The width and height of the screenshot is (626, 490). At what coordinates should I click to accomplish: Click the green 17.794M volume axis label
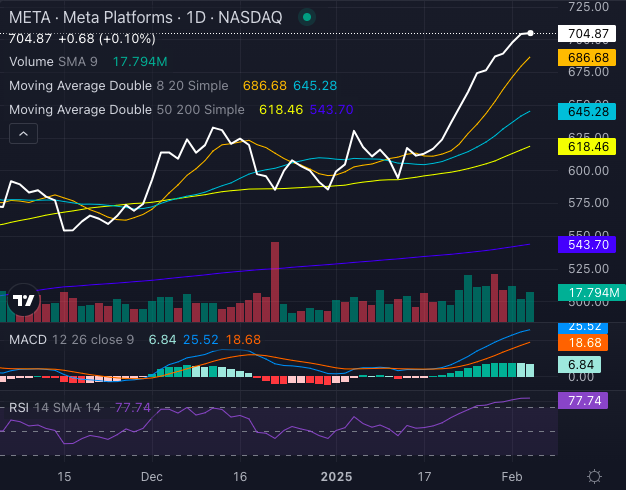[587, 292]
